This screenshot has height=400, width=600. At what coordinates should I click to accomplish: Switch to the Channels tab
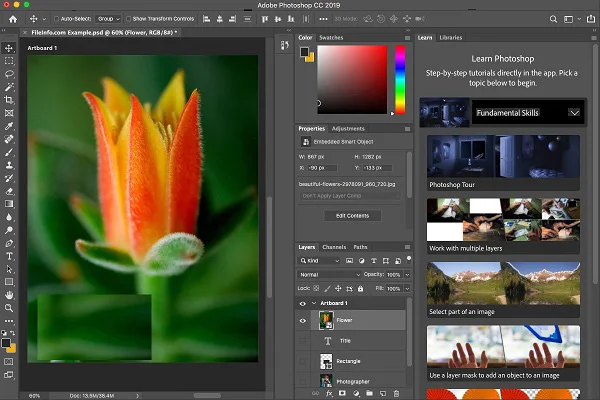(x=334, y=247)
